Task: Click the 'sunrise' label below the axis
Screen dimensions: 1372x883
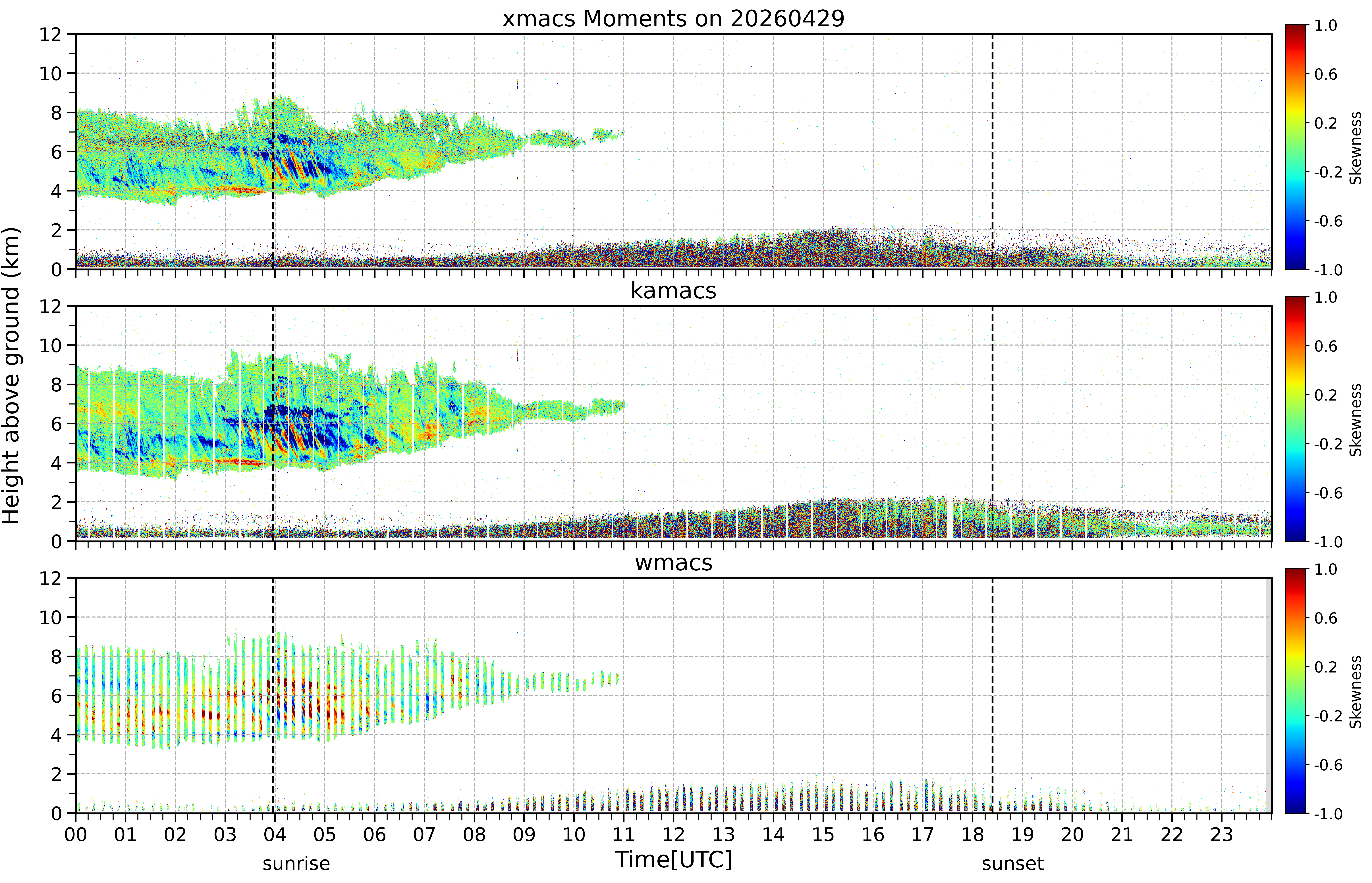Action: pos(296,863)
